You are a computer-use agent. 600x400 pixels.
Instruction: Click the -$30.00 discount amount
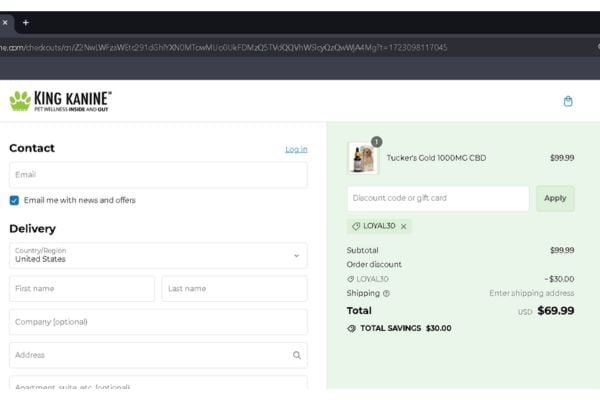tap(559, 279)
